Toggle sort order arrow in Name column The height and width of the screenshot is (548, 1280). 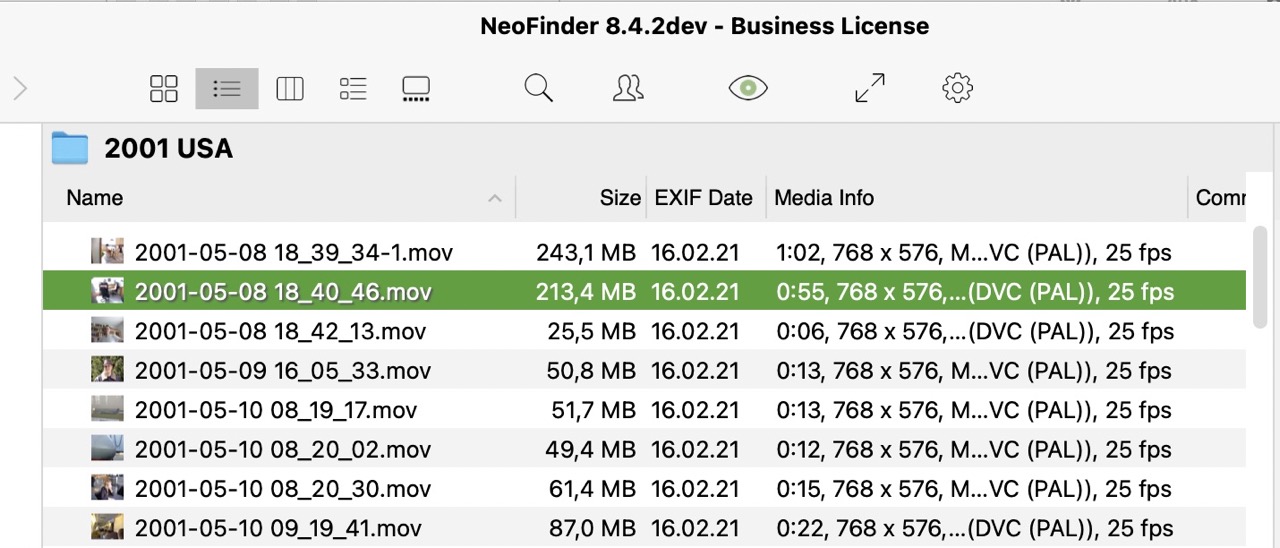(x=494, y=199)
